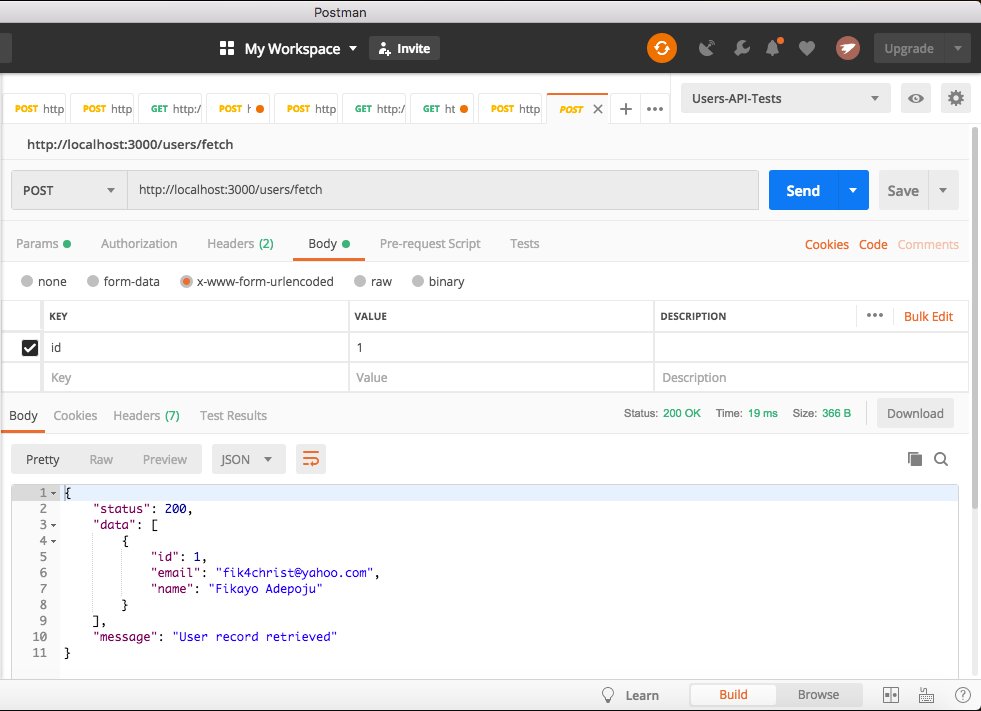
Task: Open the Upgrade dropdown arrow
Action: [957, 48]
